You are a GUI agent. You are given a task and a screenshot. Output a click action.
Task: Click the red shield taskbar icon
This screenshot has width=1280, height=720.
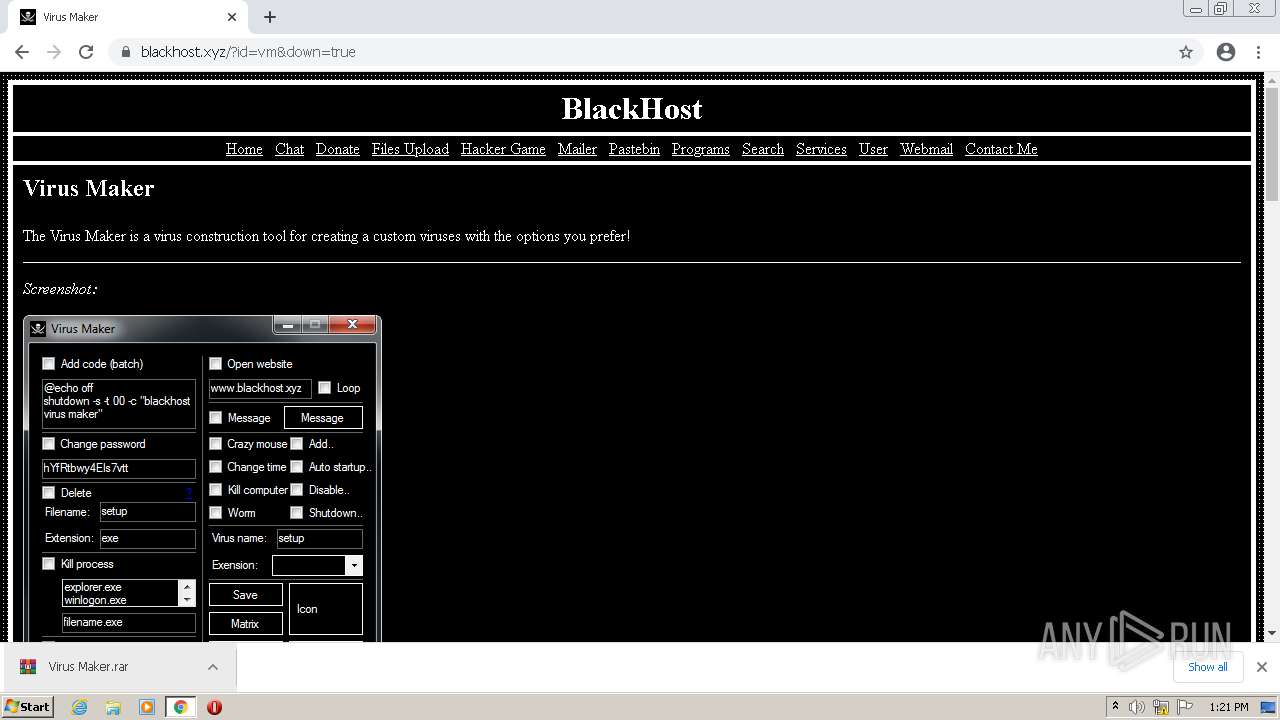[x=214, y=707]
